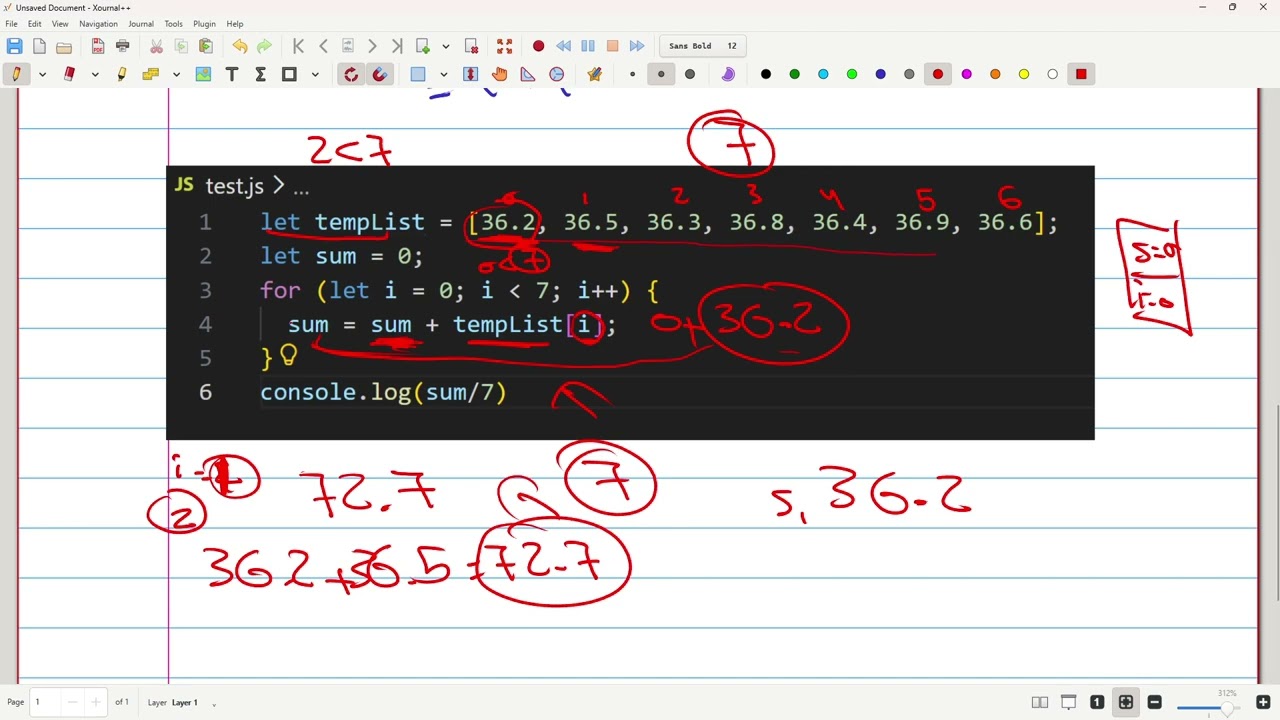This screenshot has width=1280, height=720.
Task: Choose the Hand pan tool
Action: point(499,74)
